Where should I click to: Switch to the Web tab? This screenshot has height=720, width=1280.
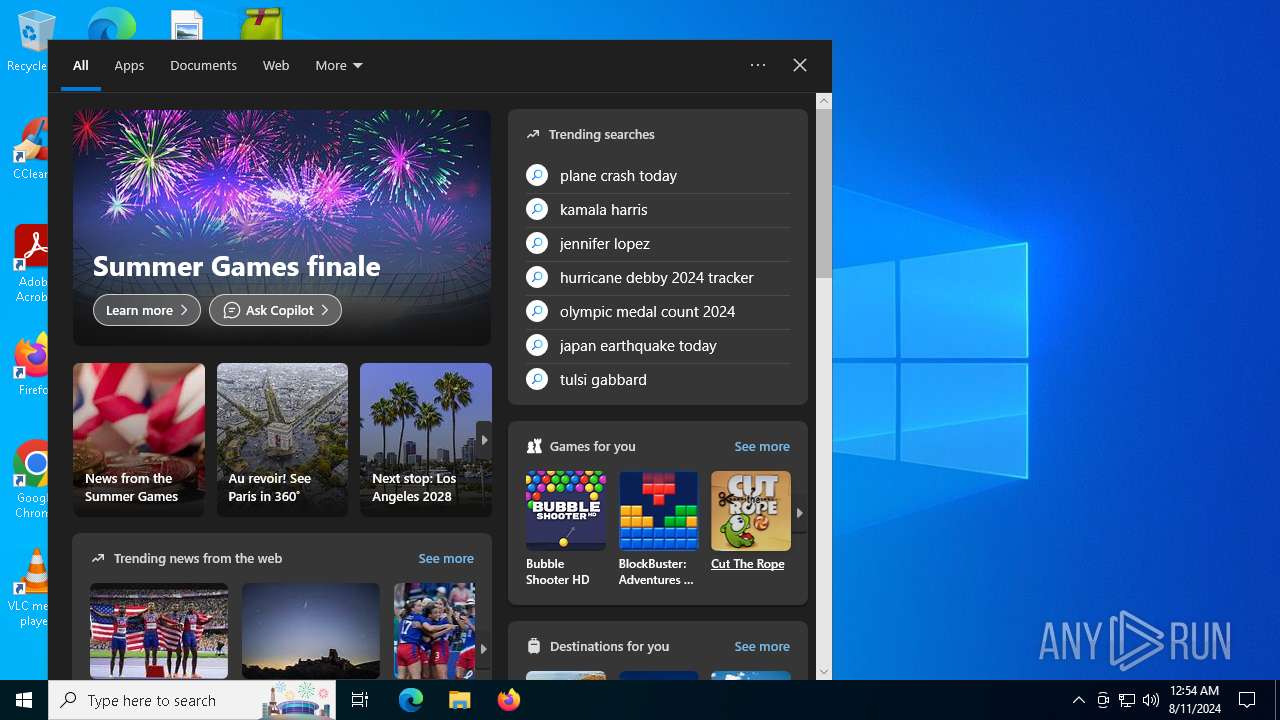point(276,65)
